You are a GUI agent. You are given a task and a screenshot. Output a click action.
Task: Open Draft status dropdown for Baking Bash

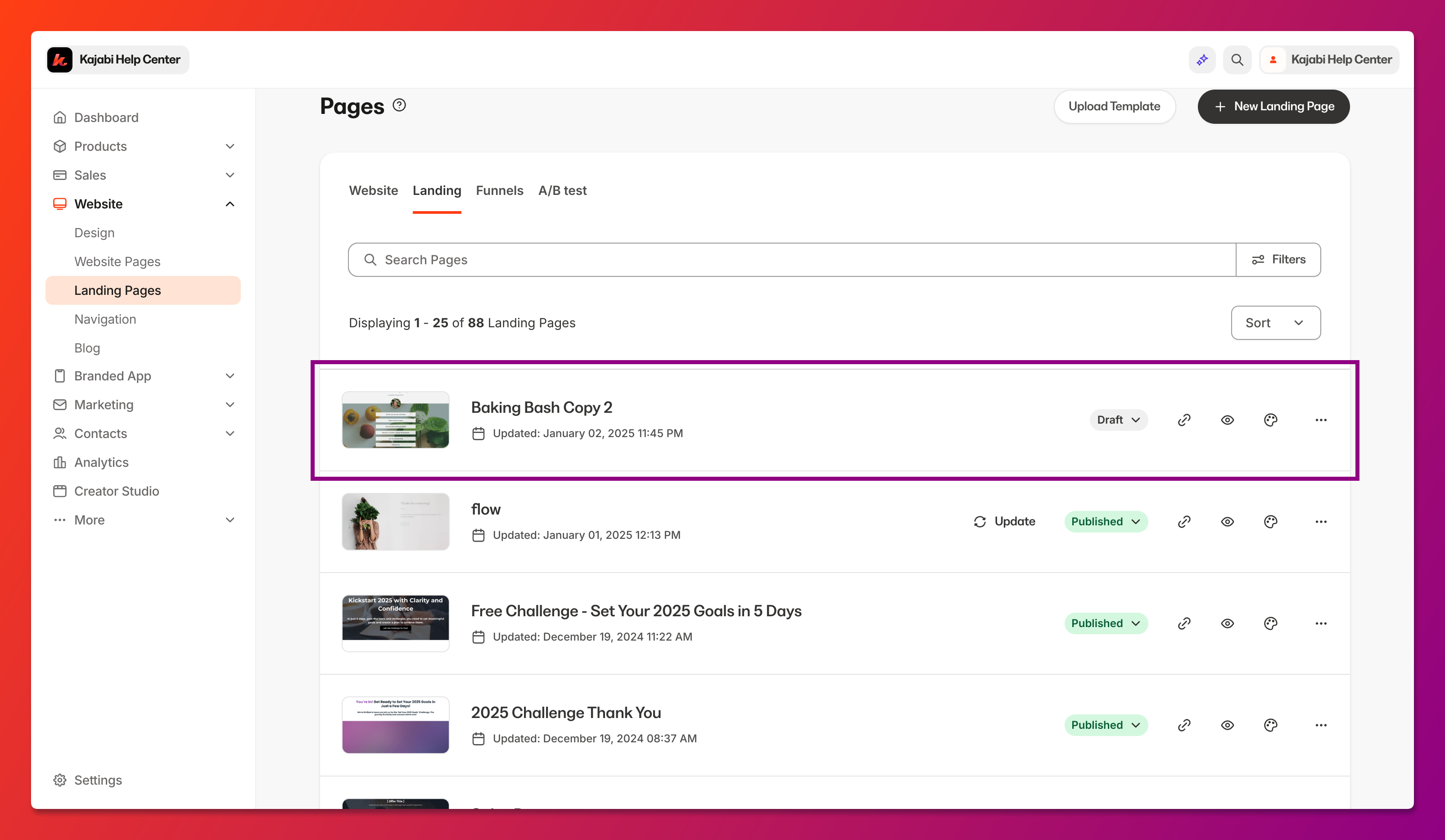(1119, 420)
